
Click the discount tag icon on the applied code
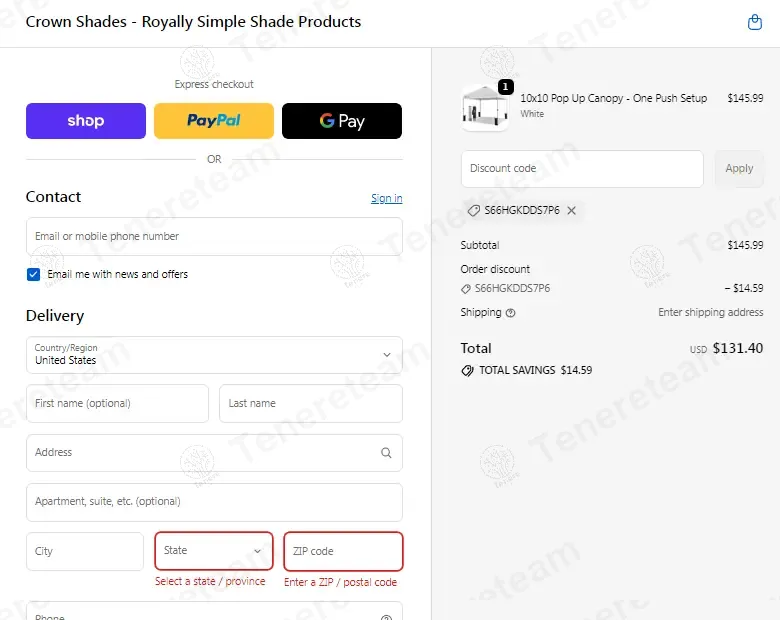[x=473, y=211]
